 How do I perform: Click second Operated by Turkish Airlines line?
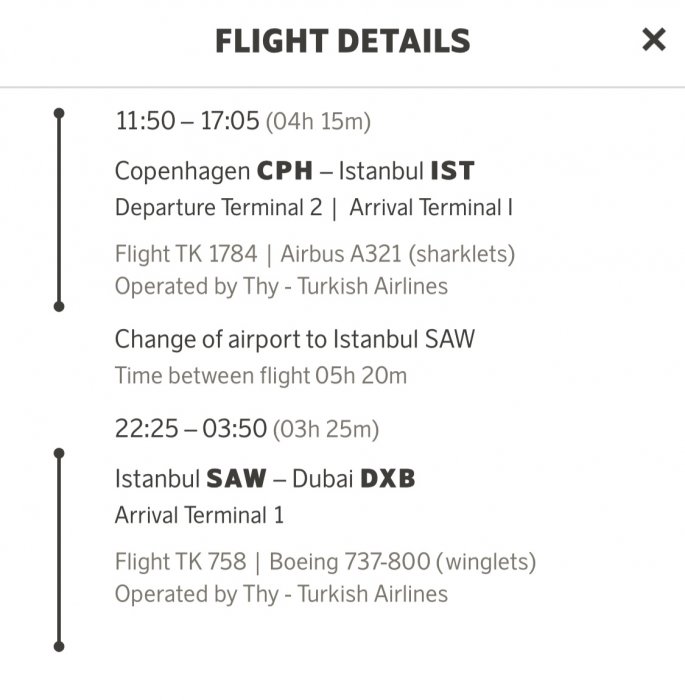point(281,594)
